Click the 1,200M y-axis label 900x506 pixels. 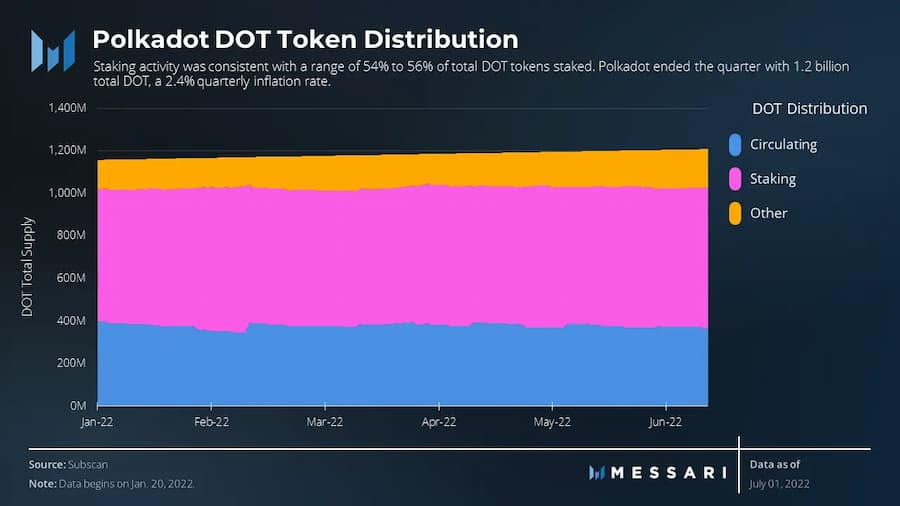point(67,150)
